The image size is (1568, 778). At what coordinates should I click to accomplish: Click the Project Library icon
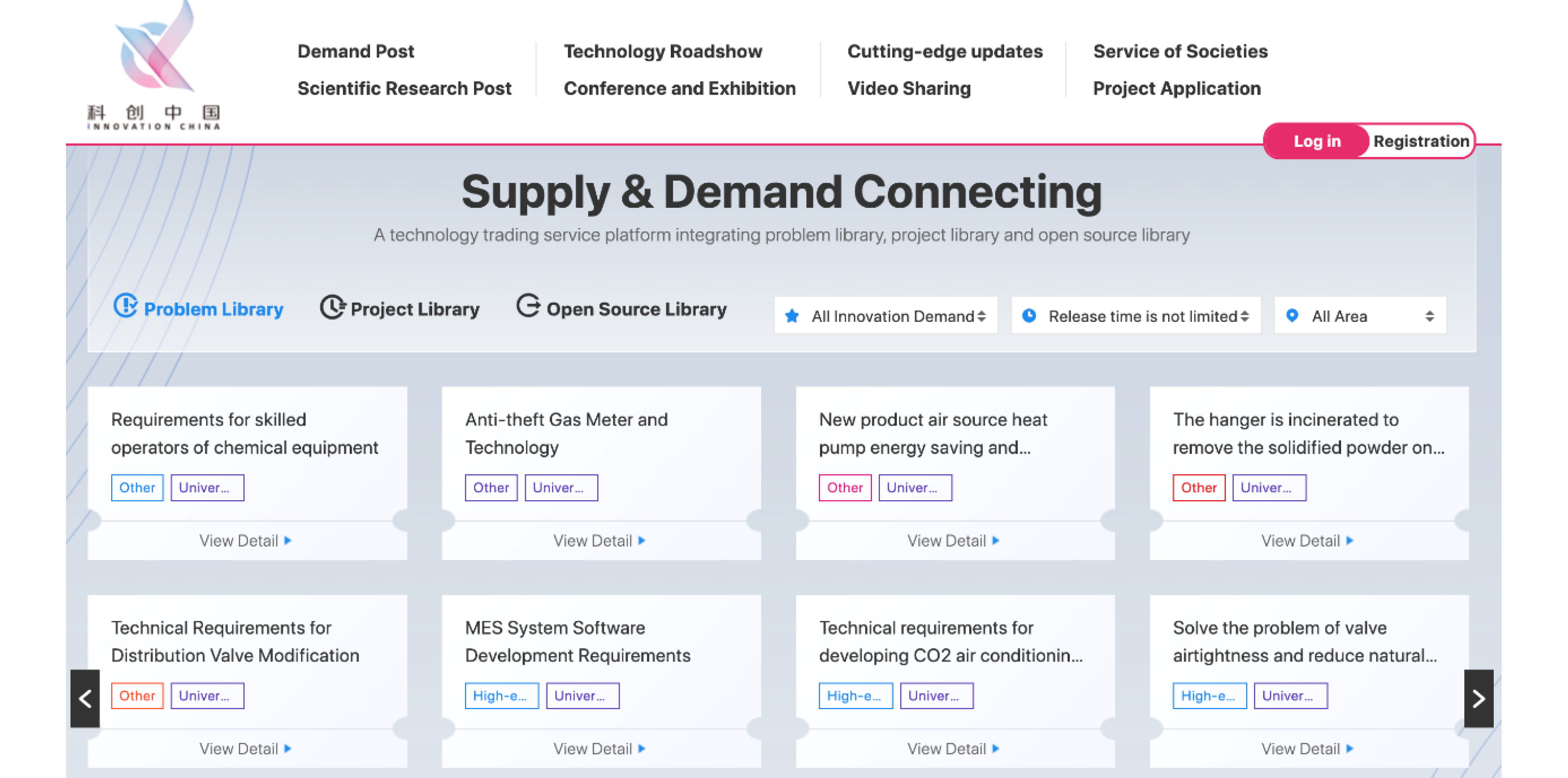(x=332, y=307)
